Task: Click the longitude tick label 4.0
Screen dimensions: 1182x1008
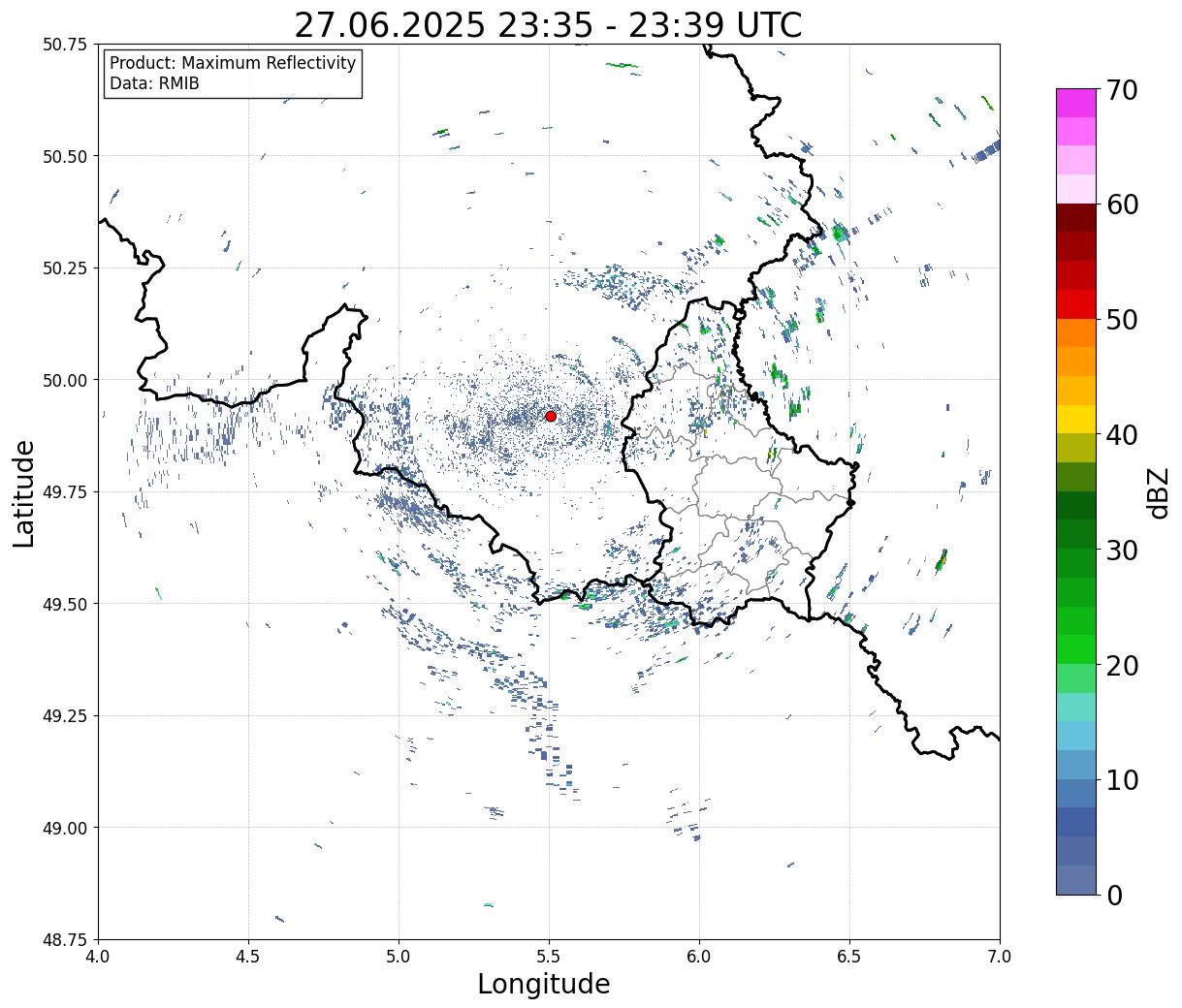Action: [x=98, y=957]
